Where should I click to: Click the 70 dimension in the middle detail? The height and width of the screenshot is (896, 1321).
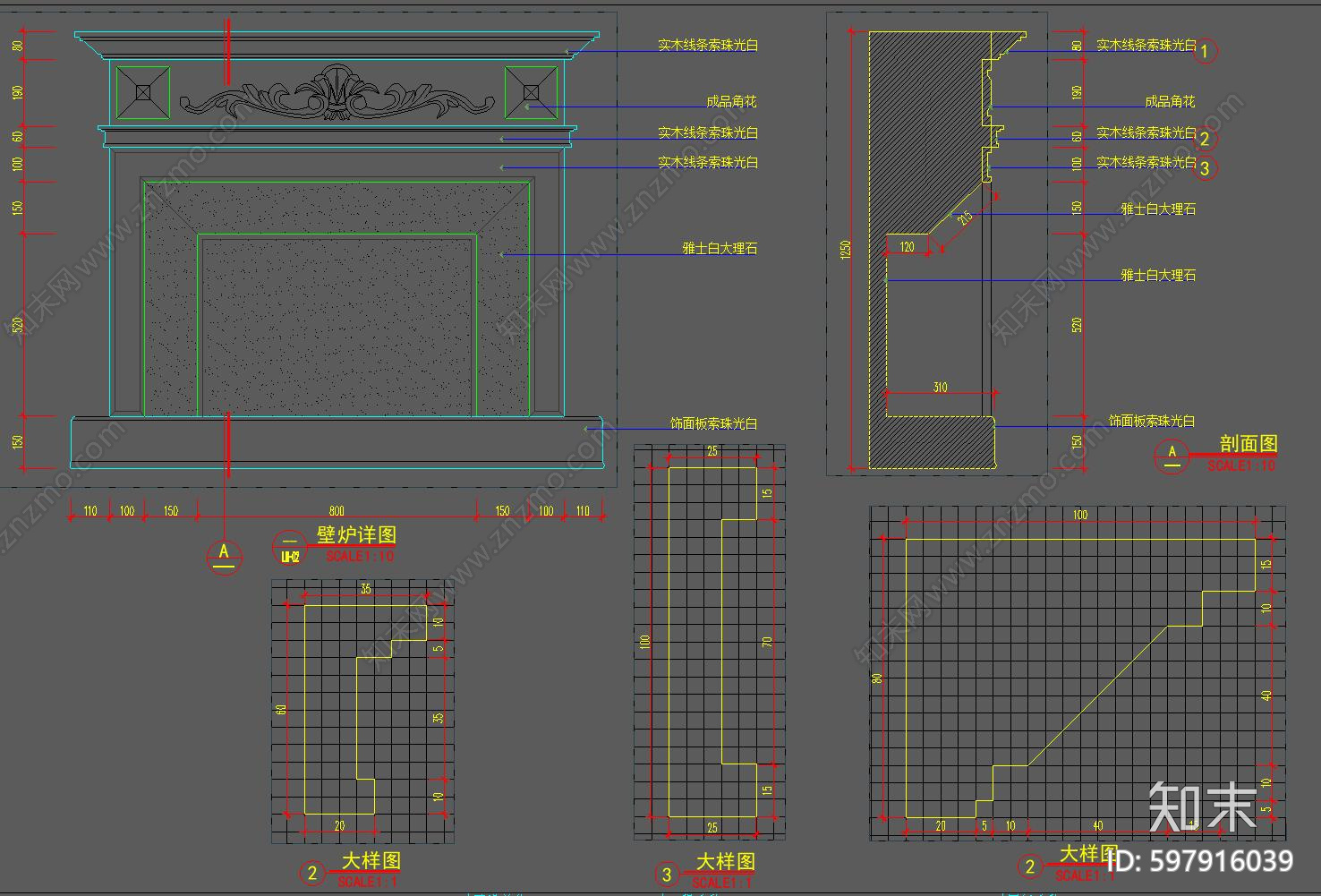tap(767, 642)
